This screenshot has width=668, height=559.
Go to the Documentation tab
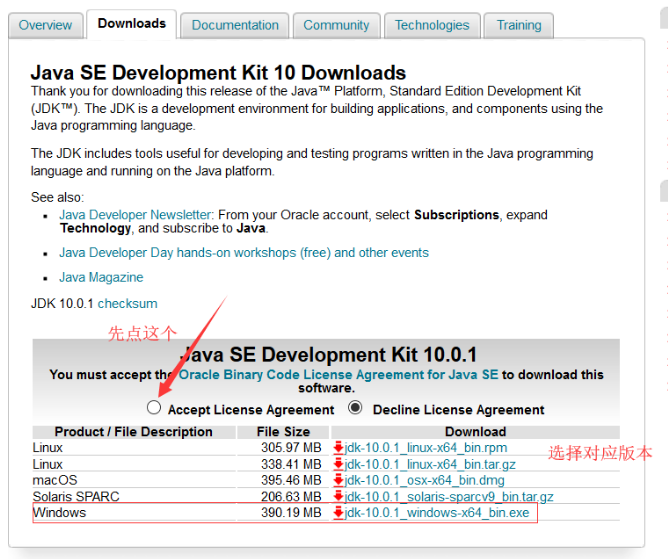[x=235, y=25]
